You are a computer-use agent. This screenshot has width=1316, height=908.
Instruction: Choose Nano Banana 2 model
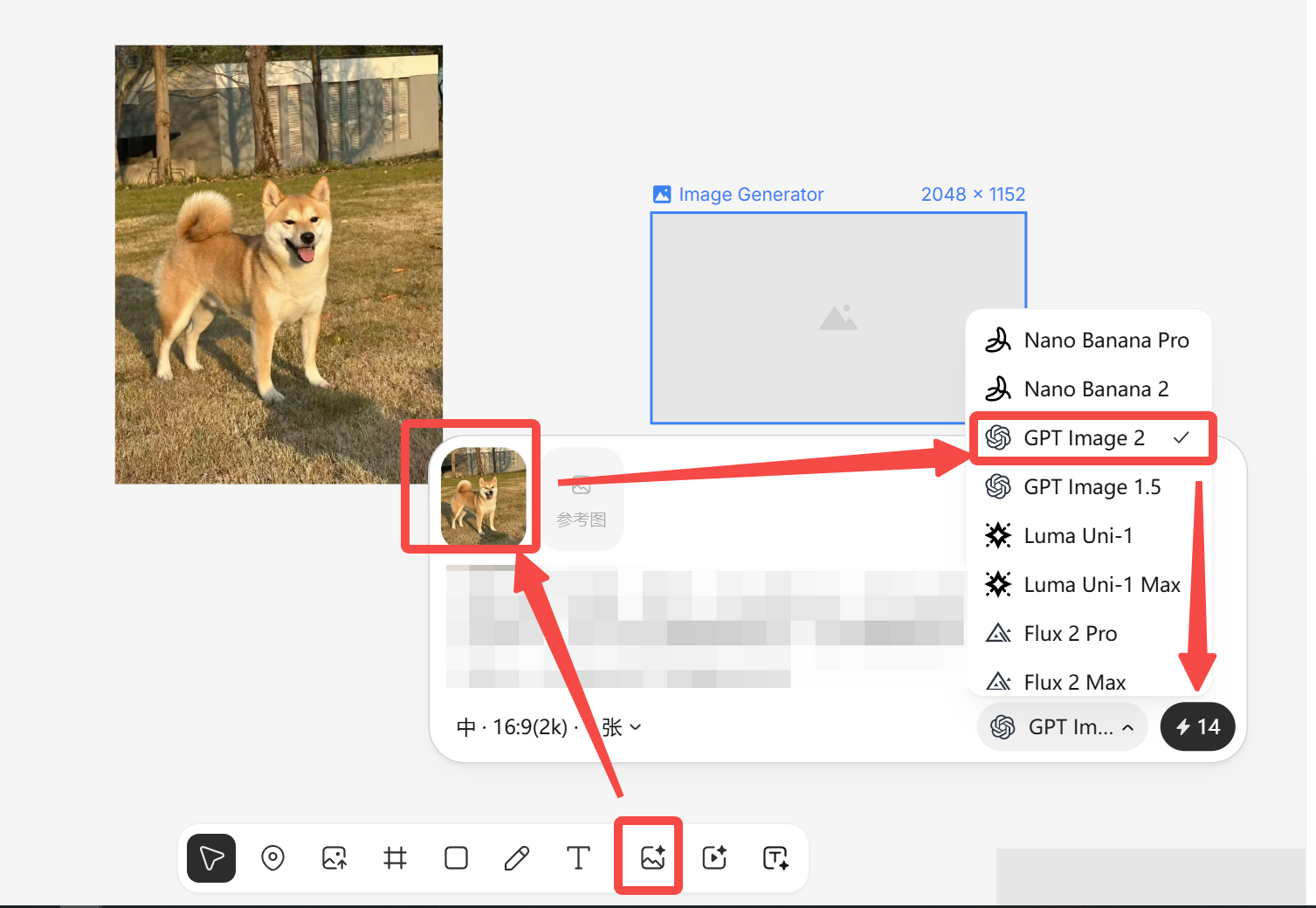pyautogui.click(x=1089, y=389)
